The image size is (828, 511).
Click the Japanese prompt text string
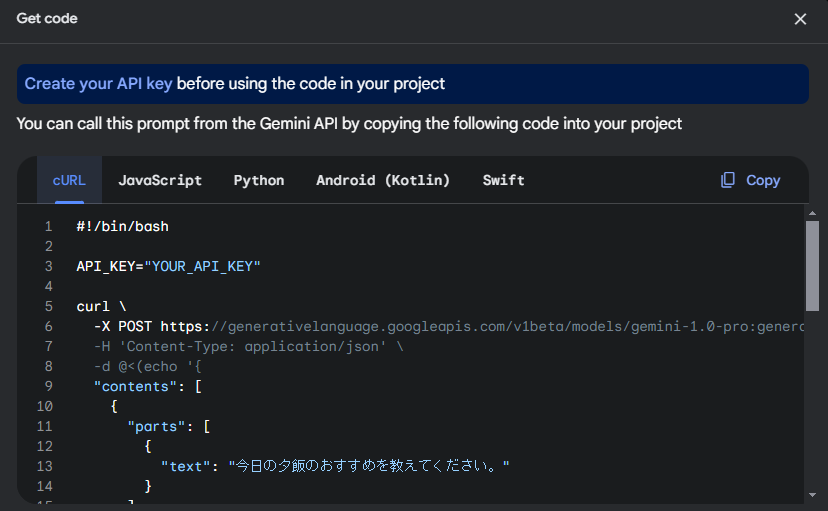369,466
